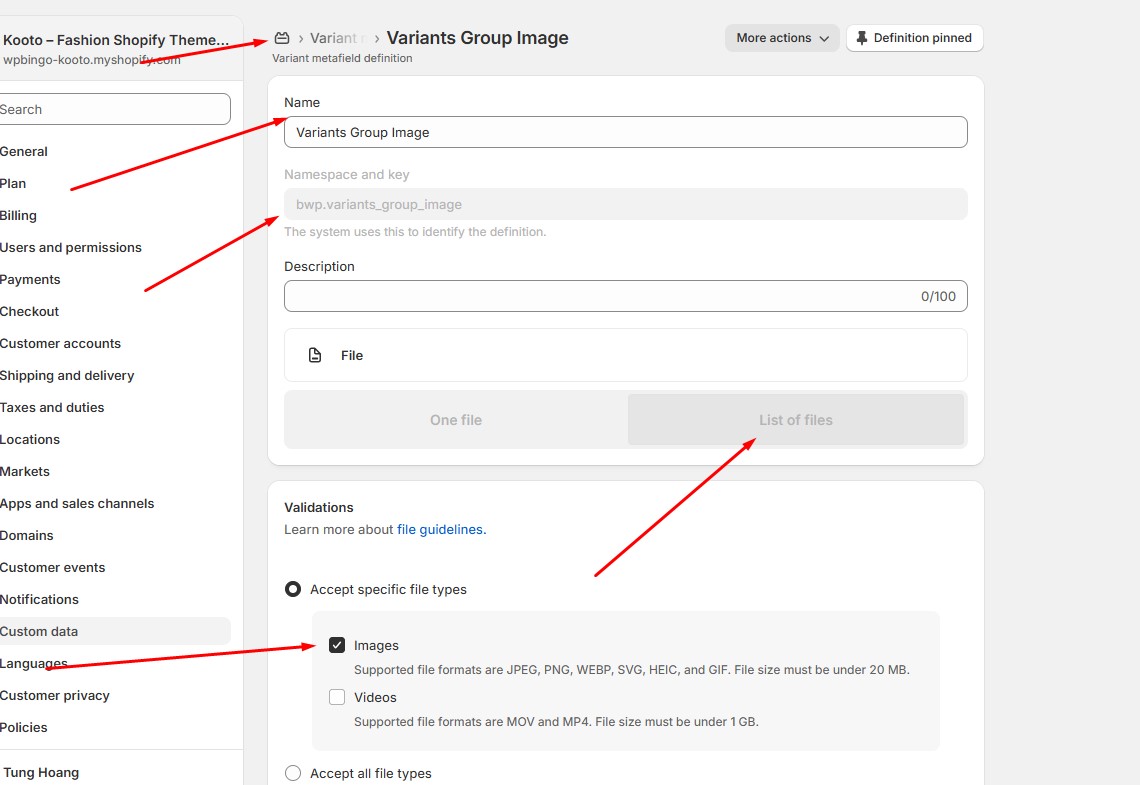Check the Images file type checkbox

tap(337, 645)
